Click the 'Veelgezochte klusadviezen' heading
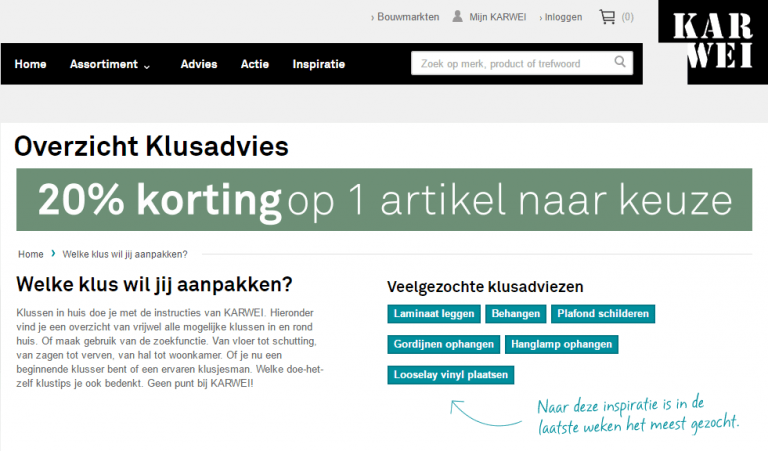 [x=485, y=286]
